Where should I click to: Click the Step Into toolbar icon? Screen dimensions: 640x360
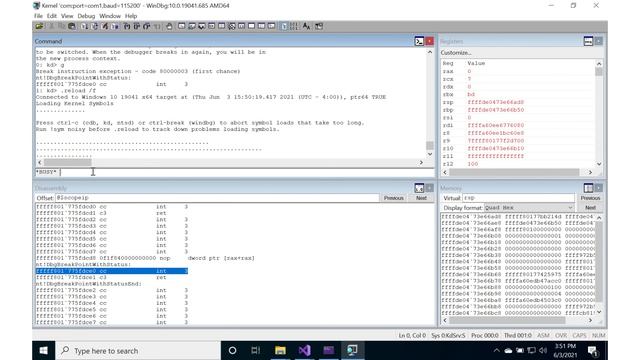pyautogui.click(x=127, y=27)
